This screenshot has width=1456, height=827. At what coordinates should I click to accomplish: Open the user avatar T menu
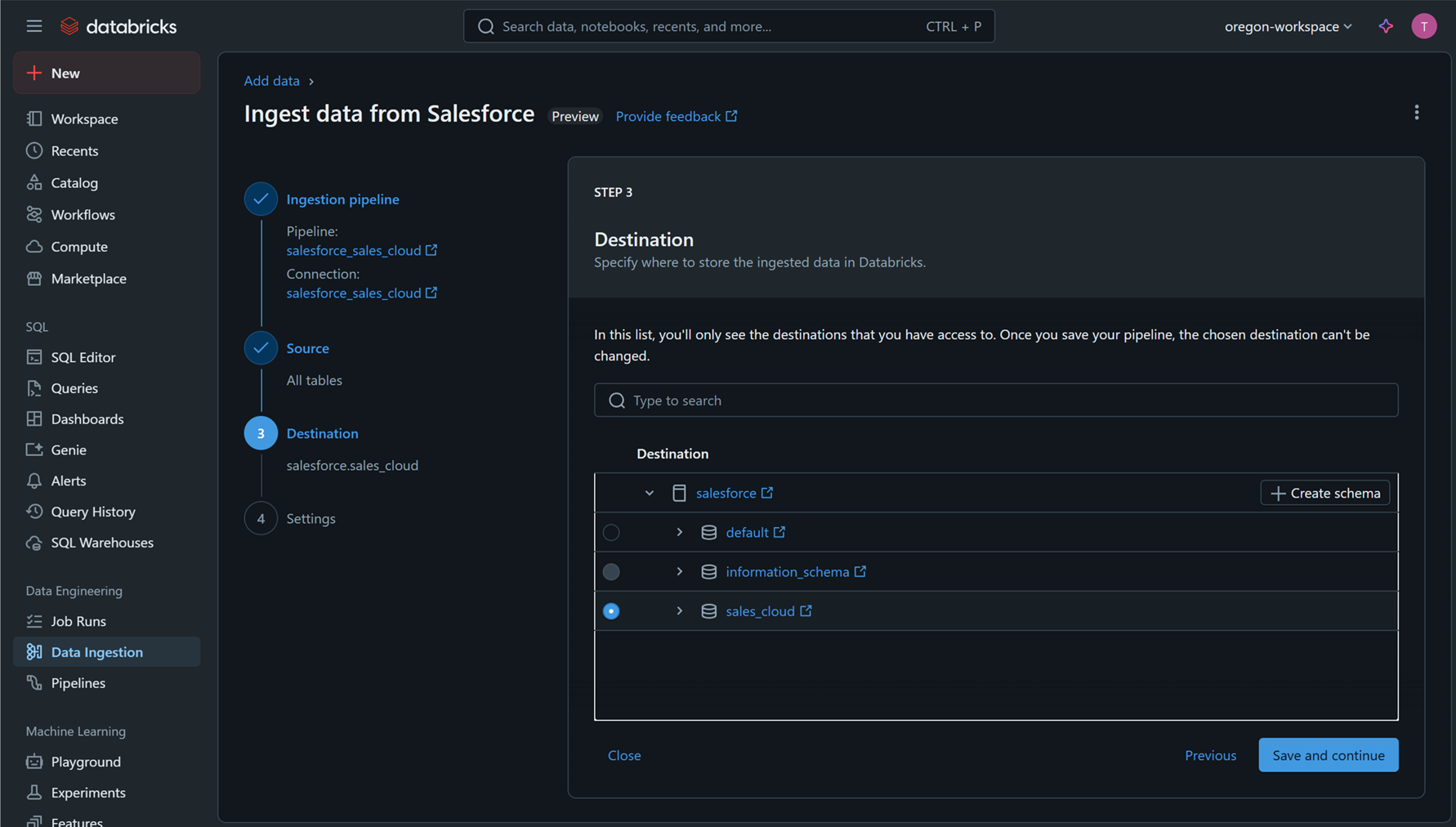(x=1424, y=26)
